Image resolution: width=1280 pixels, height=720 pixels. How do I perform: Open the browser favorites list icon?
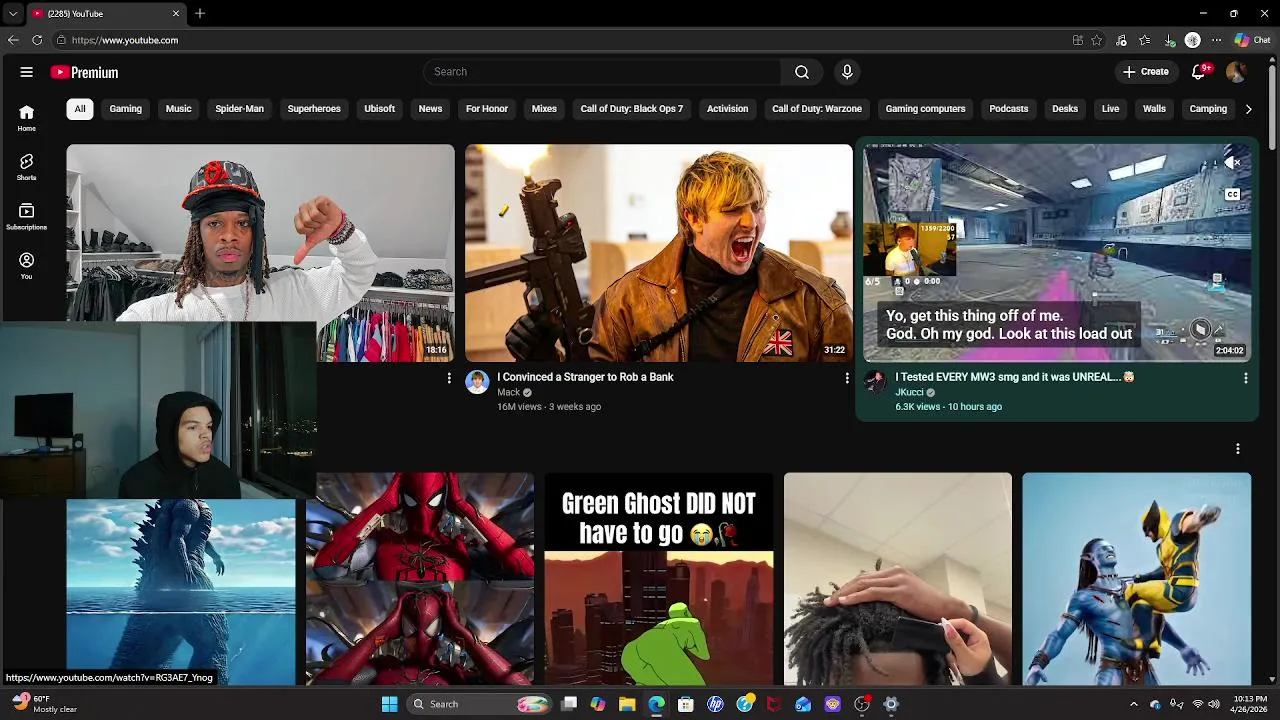click(1145, 40)
